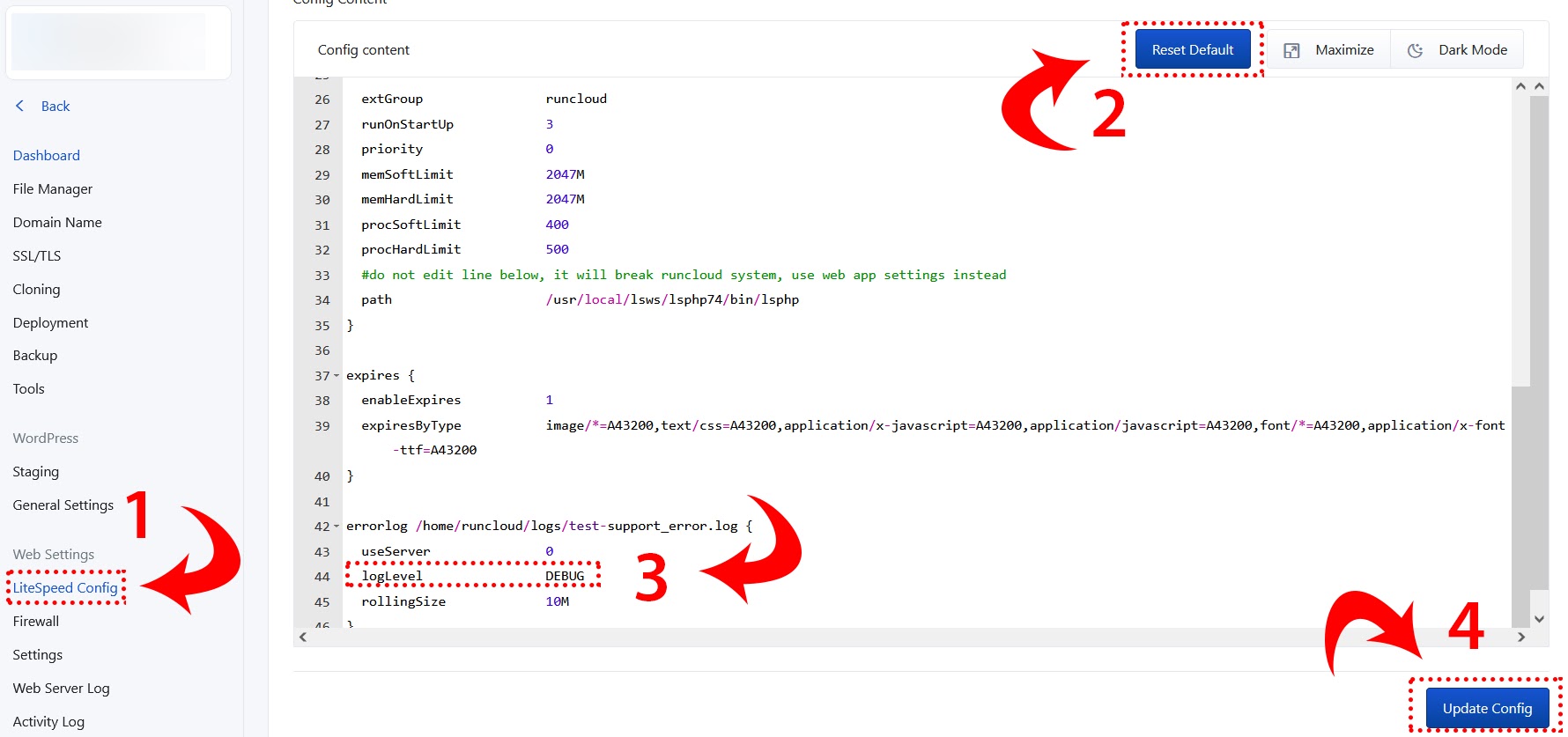1568x737 pixels.
Task: Click the priority 0 line
Action: 457,149
